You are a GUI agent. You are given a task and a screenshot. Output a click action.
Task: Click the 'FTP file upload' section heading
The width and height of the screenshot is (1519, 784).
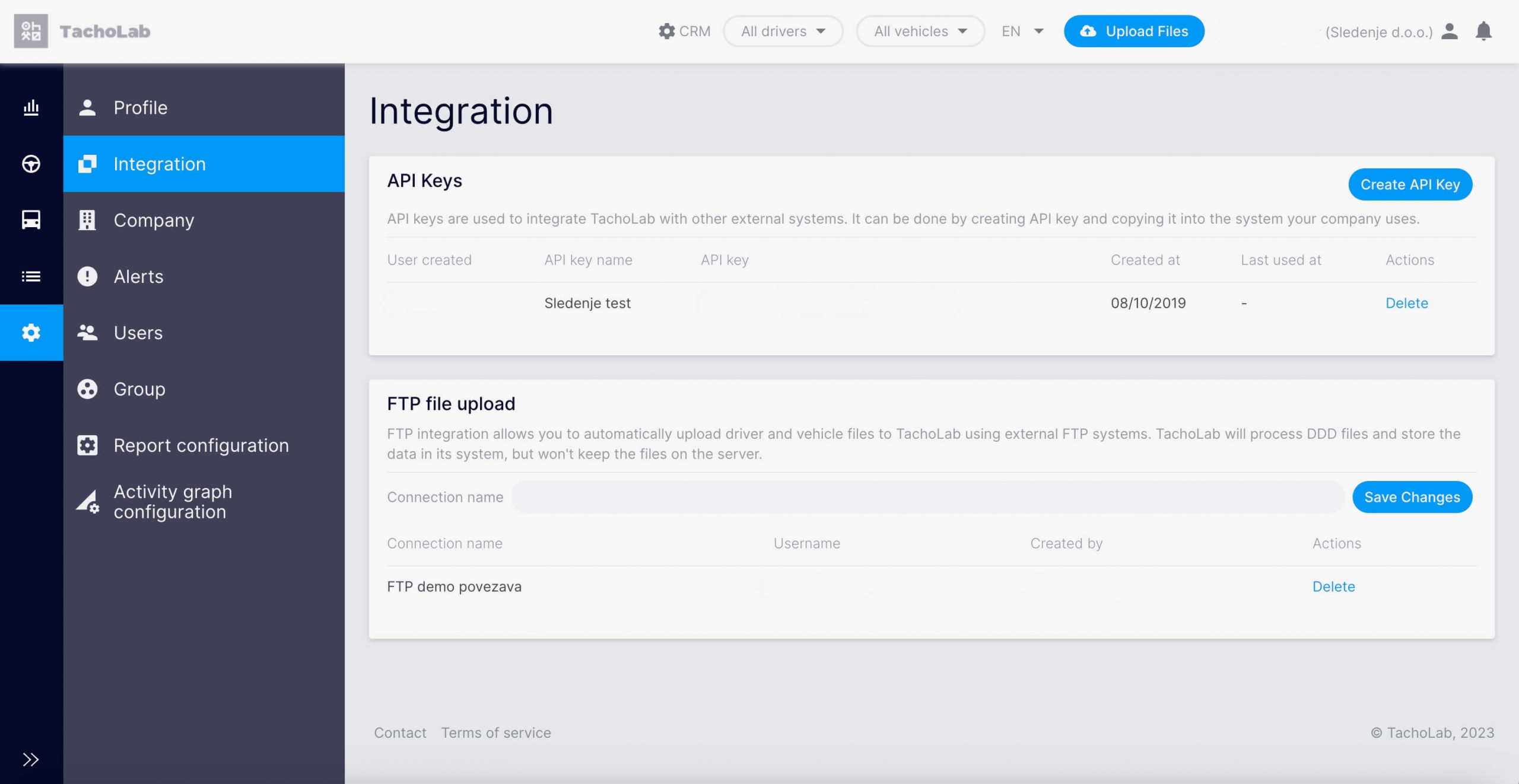[451, 403]
